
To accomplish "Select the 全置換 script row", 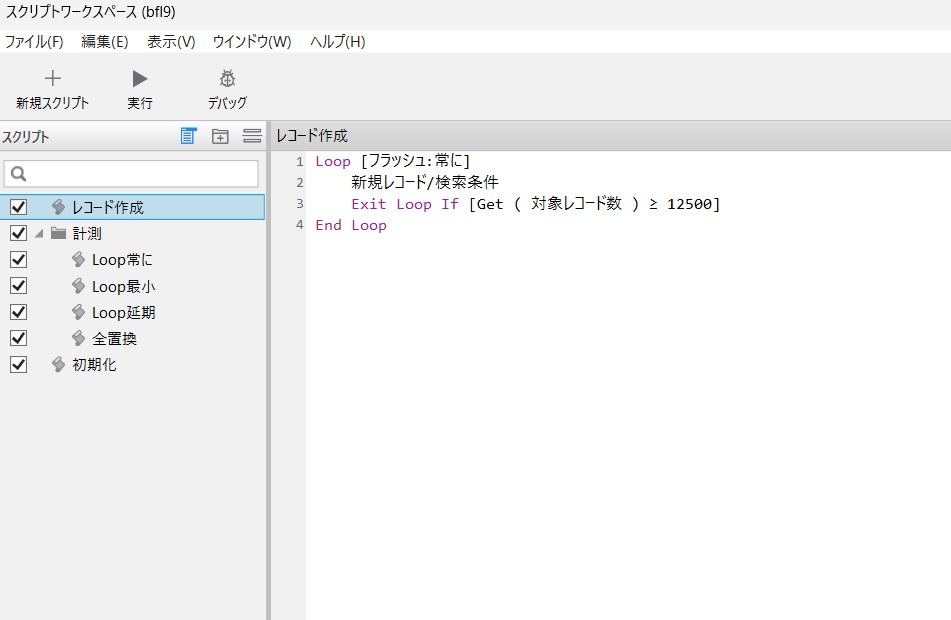I will (132, 338).
